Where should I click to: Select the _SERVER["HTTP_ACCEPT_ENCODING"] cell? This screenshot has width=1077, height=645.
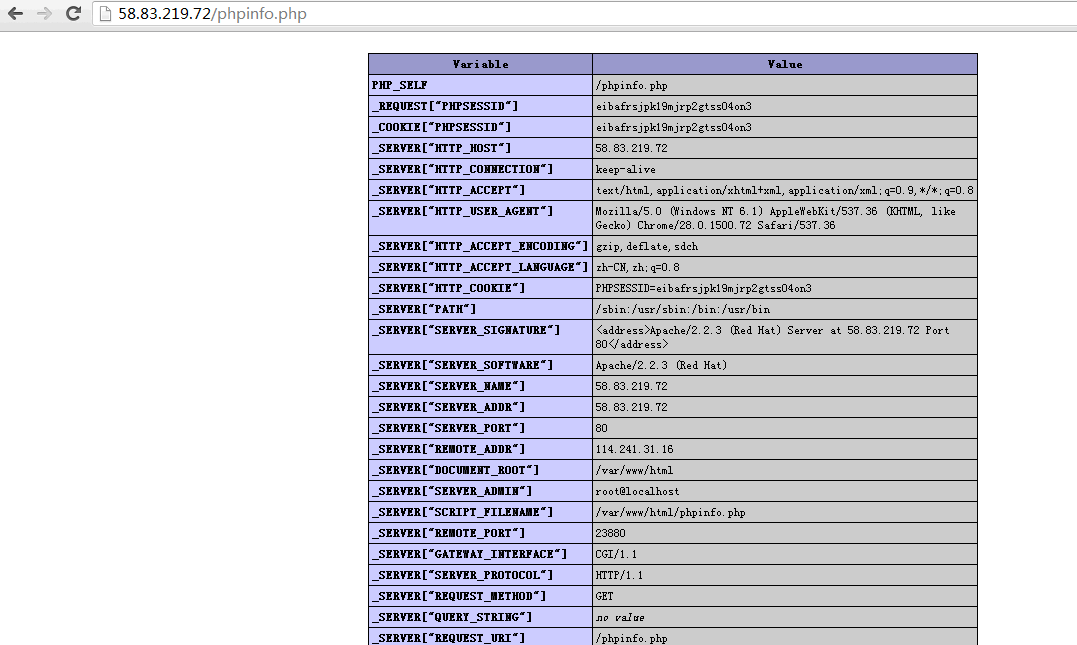pos(480,246)
